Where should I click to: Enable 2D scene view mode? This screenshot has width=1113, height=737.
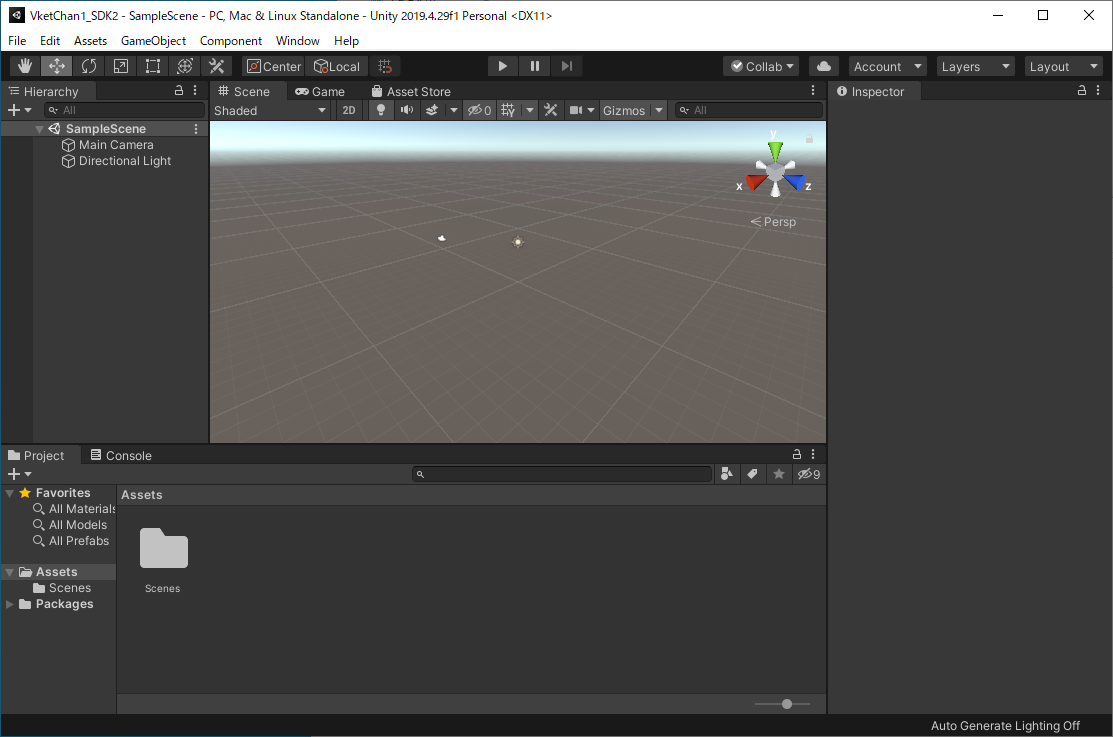tap(348, 110)
